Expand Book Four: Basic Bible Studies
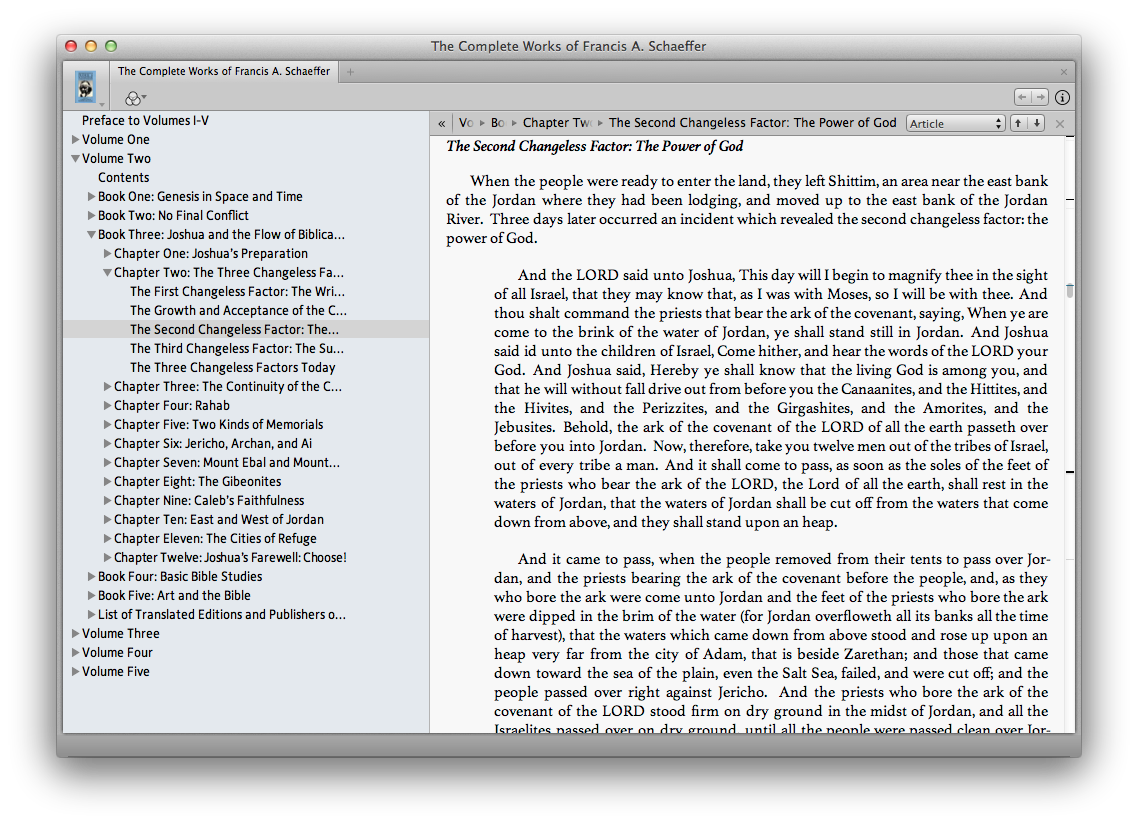This screenshot has width=1138, height=836. pyautogui.click(x=91, y=576)
